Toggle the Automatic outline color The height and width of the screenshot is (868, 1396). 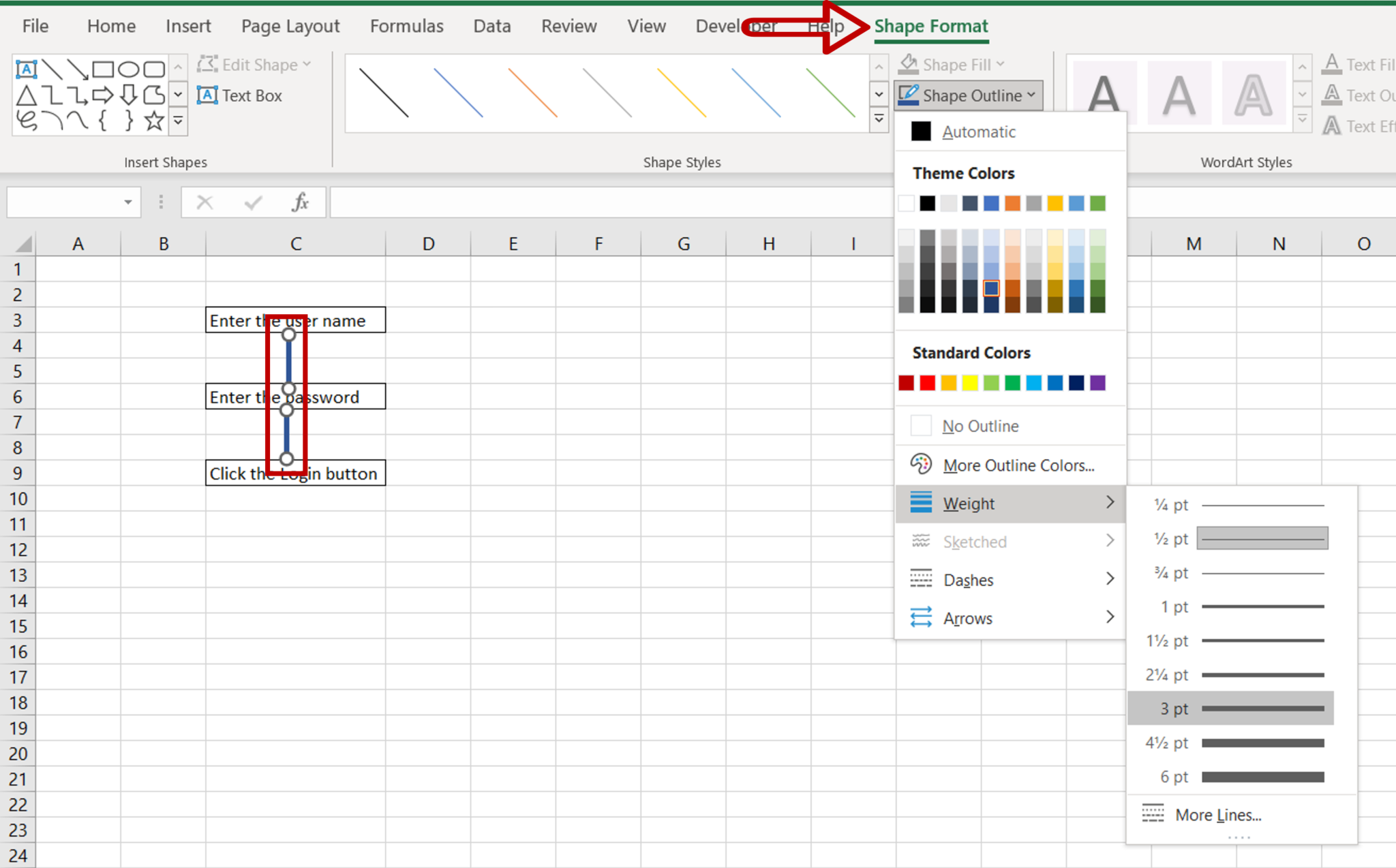[x=978, y=131]
